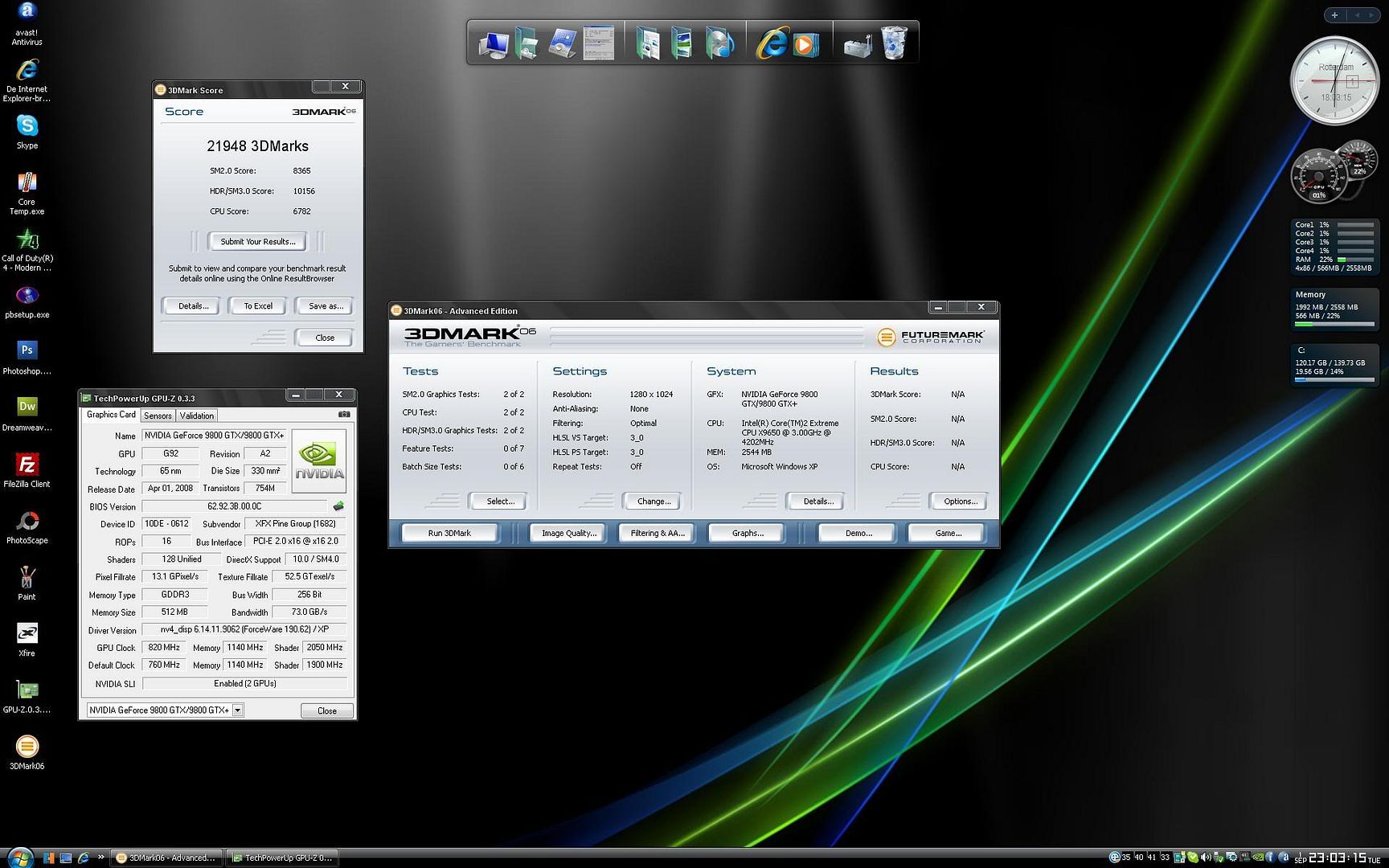Image resolution: width=1389 pixels, height=868 pixels.
Task: Open Image Quality tool
Action: click(569, 533)
